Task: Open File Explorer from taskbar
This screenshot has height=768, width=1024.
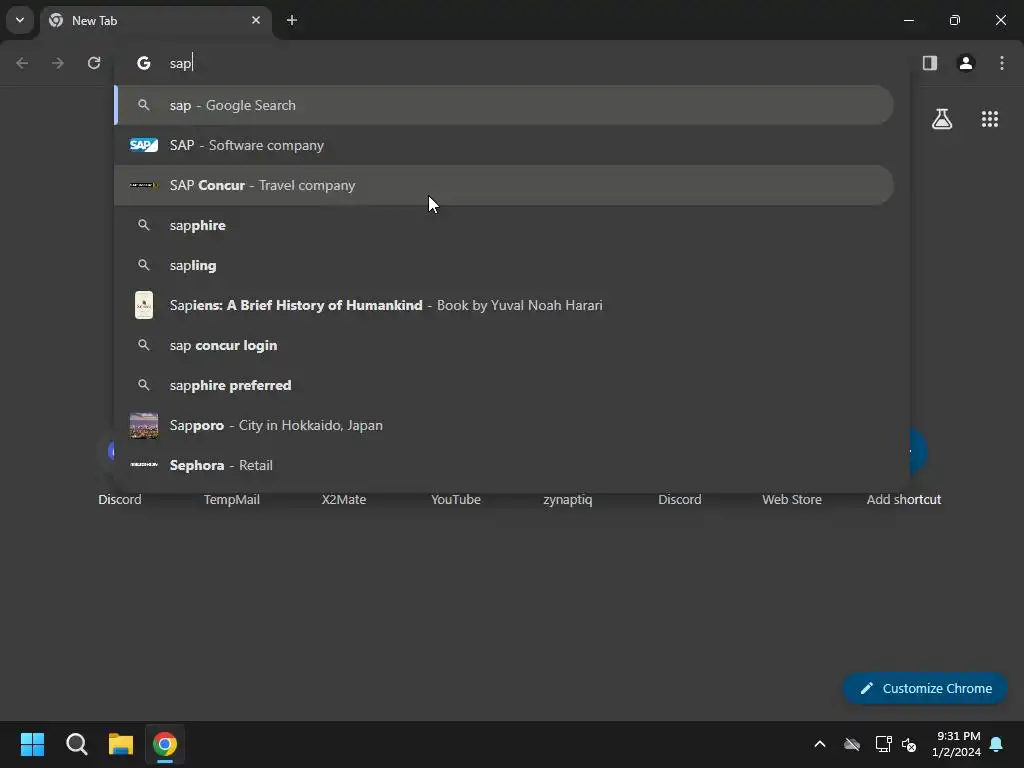Action: (x=121, y=744)
